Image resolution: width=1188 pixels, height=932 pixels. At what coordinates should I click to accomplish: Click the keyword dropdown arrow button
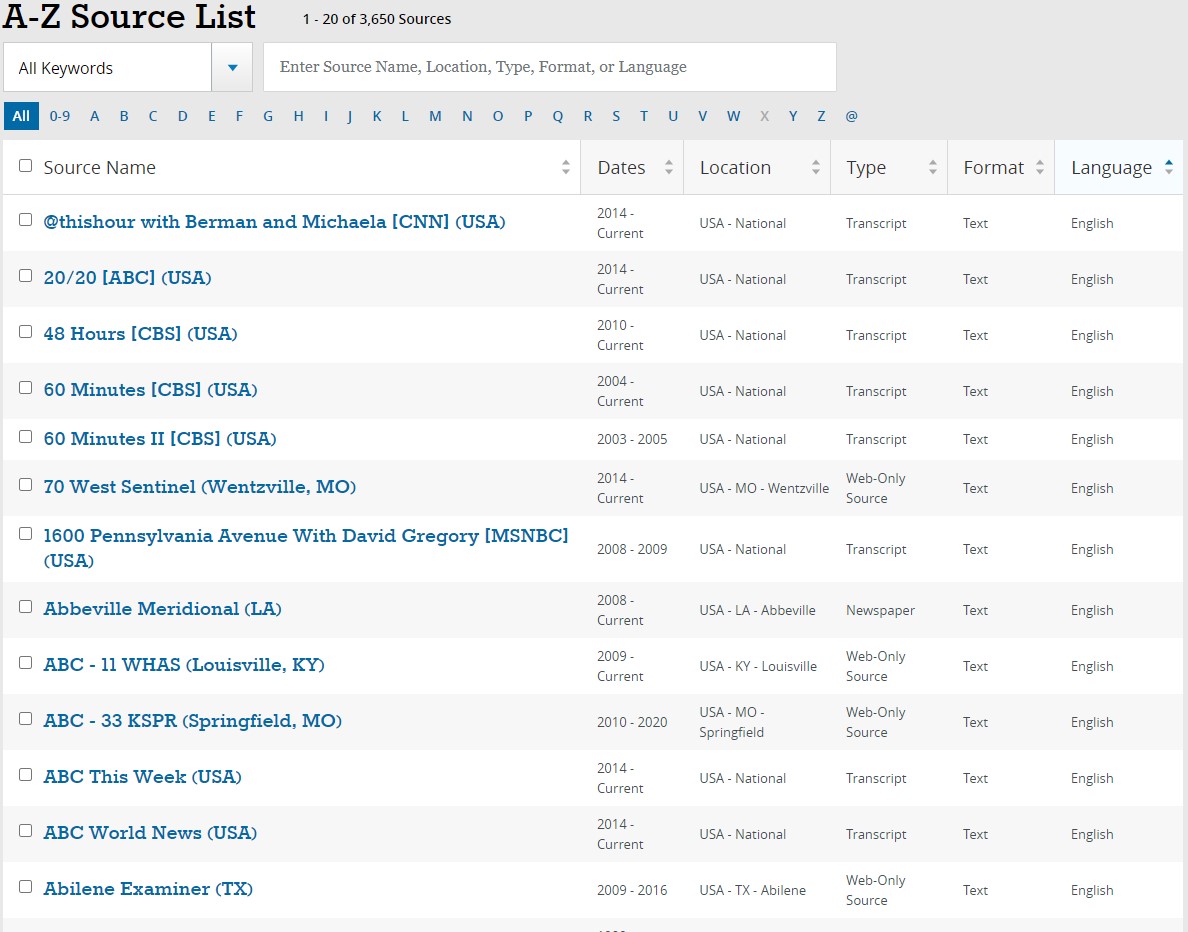tap(232, 68)
